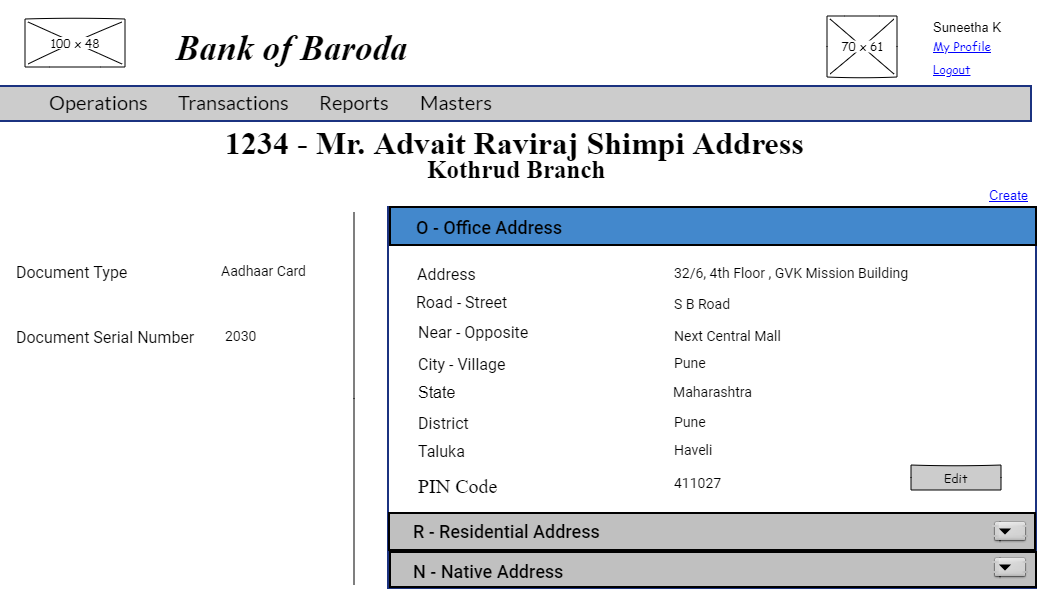Click the City - Village label

pos(461,364)
